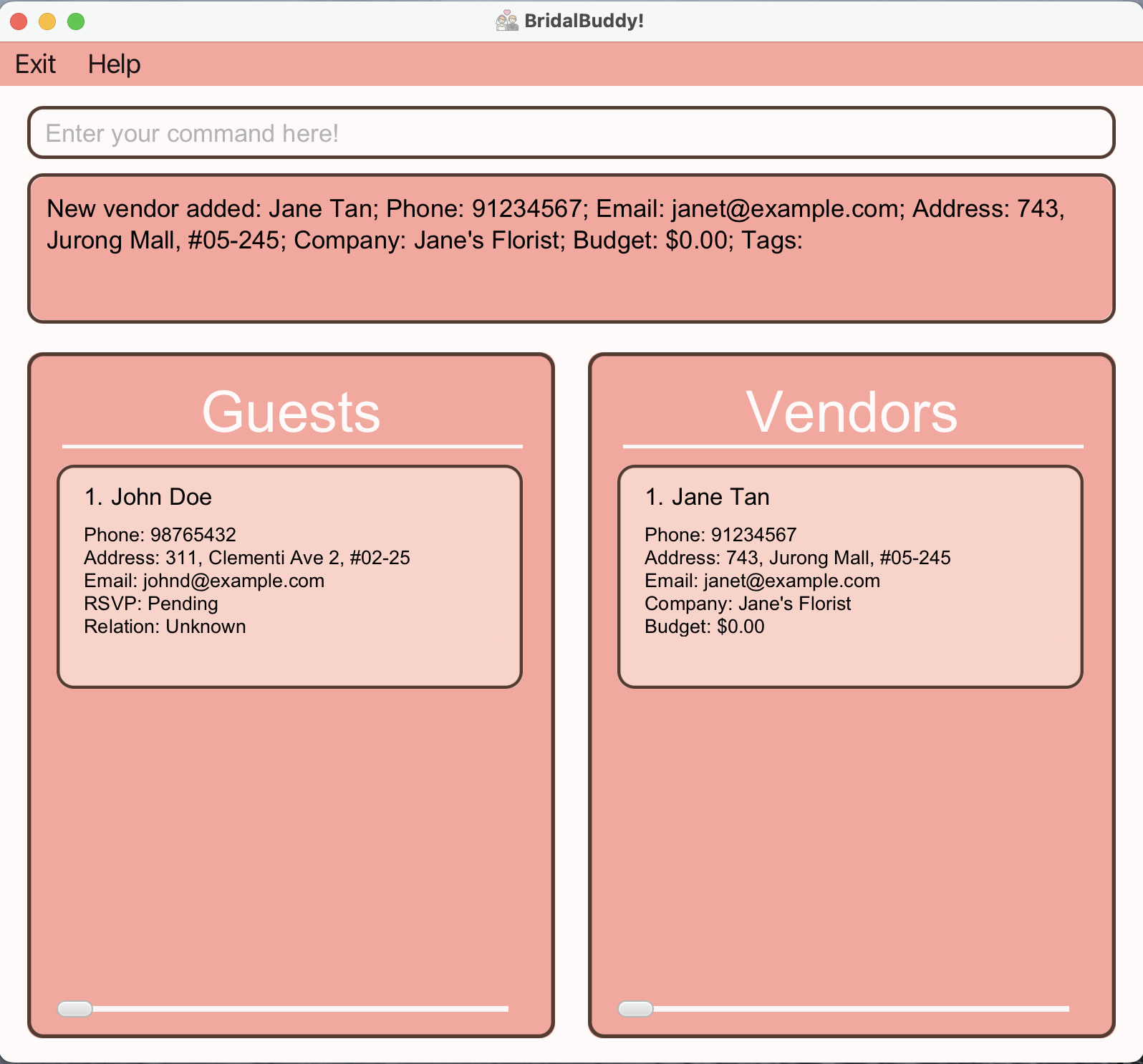Minimize the window using the yellow button
Image resolution: width=1143 pixels, height=1064 pixels.
pos(47,21)
